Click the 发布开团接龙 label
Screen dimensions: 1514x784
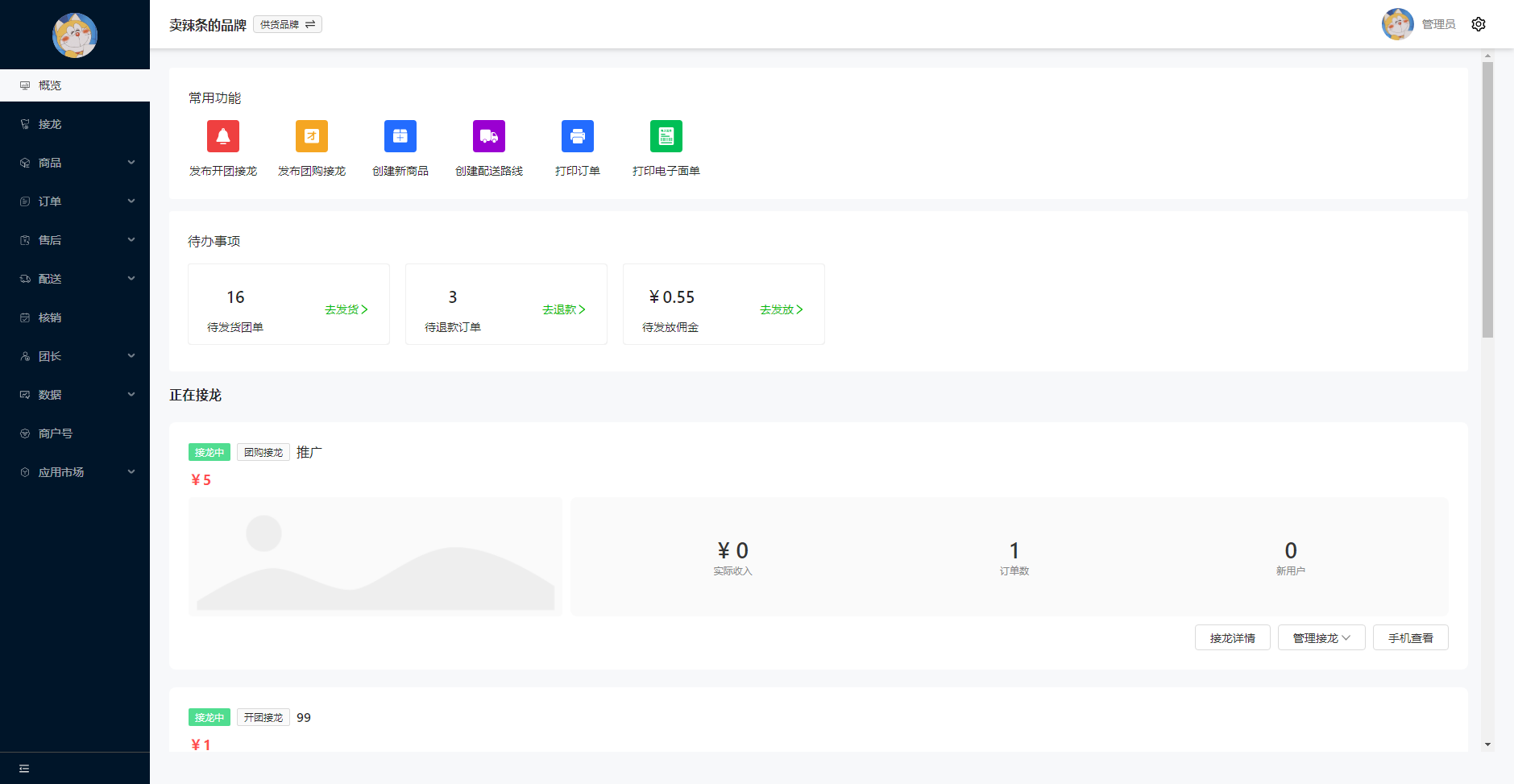click(x=223, y=171)
